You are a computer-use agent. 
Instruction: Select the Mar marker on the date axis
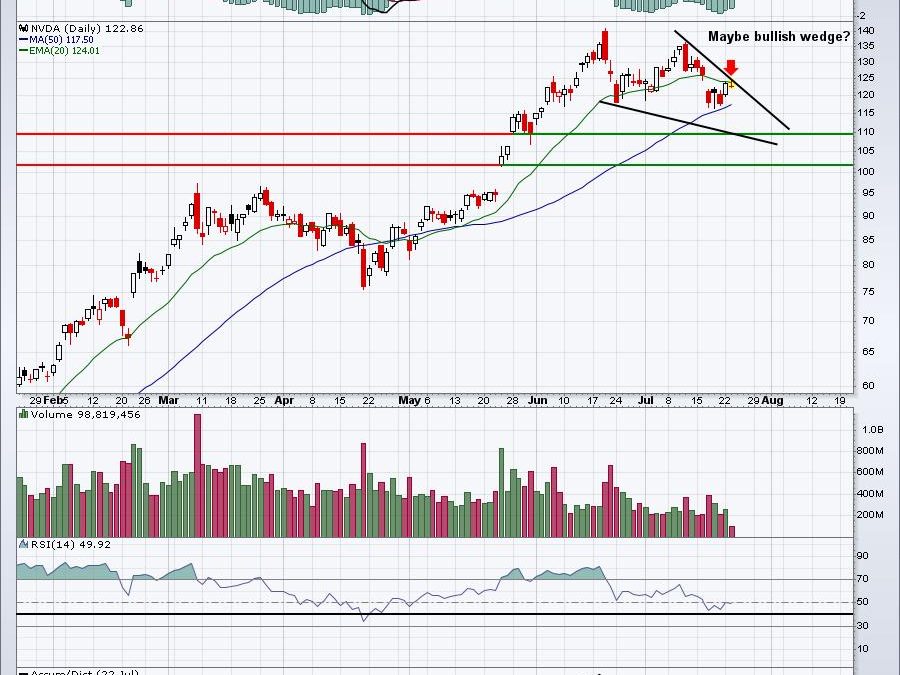[x=169, y=400]
